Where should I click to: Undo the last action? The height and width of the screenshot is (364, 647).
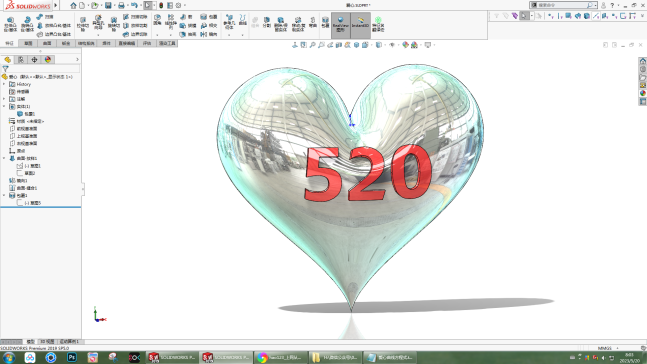[134, 5]
